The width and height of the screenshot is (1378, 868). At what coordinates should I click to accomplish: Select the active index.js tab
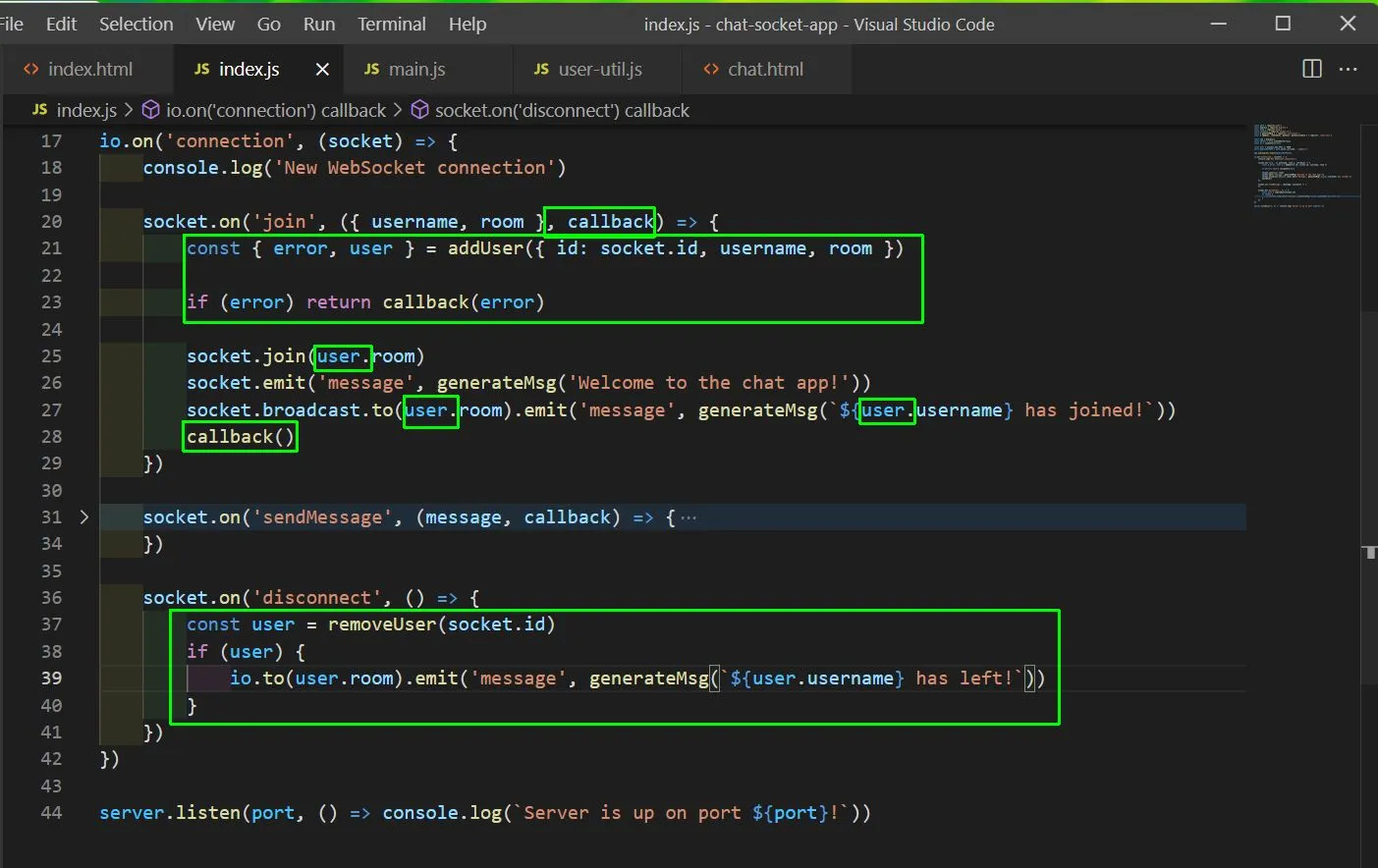248,69
